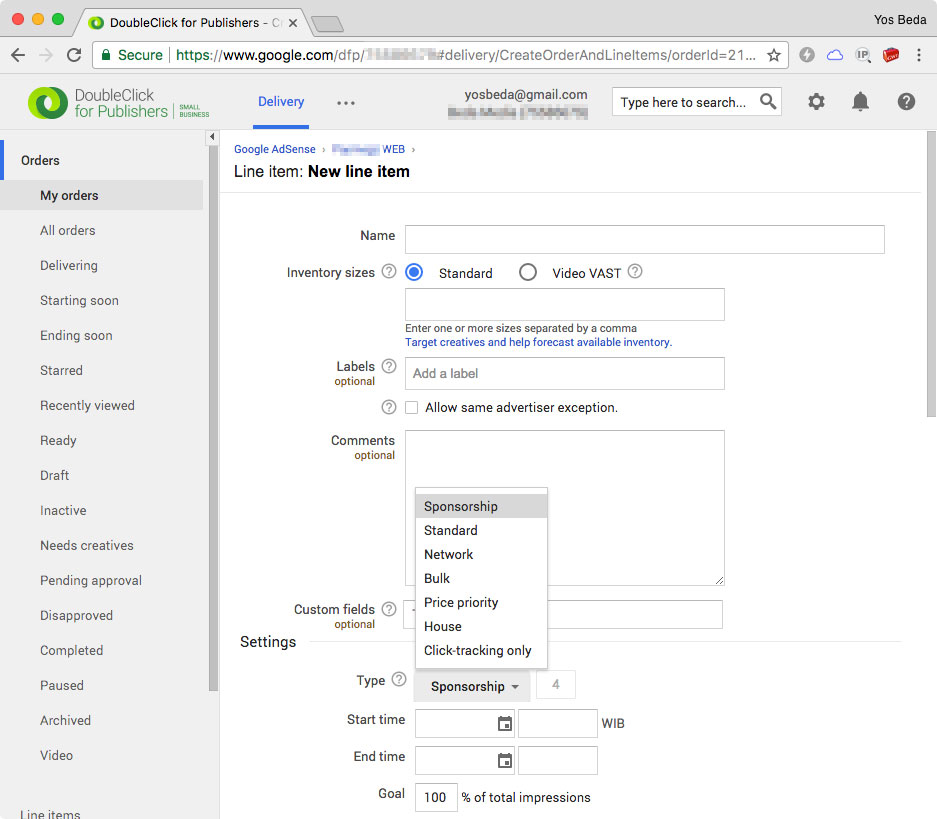Click the line item Name field
This screenshot has height=819, width=937.
(645, 239)
